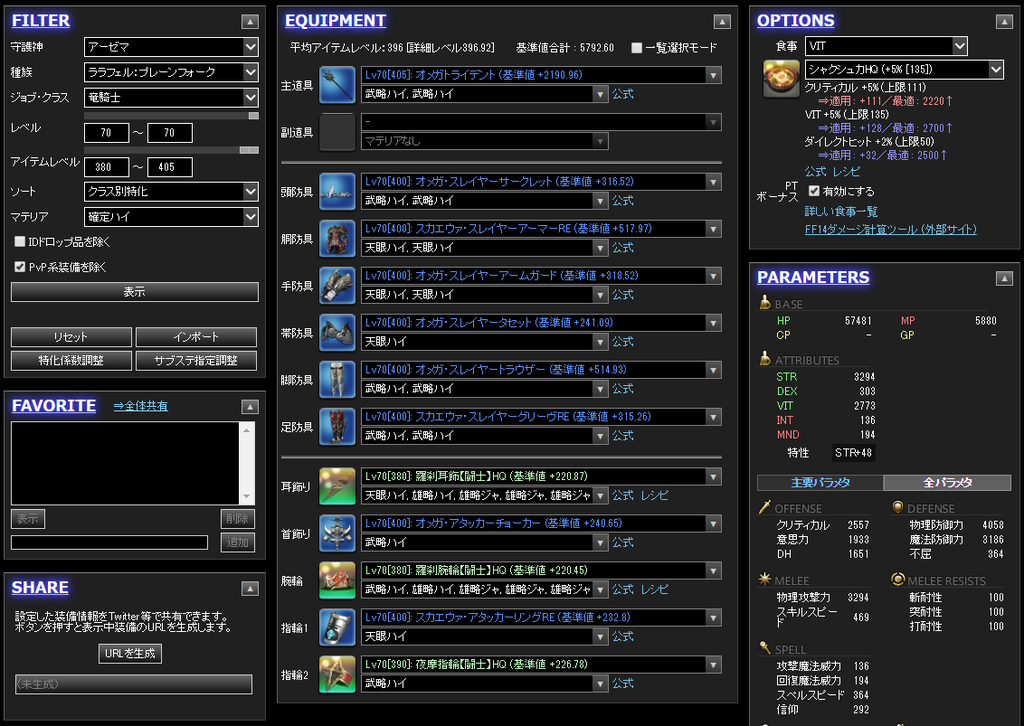
Task: Toggle the 一覧選択モード checkbox
Action: click(637, 48)
